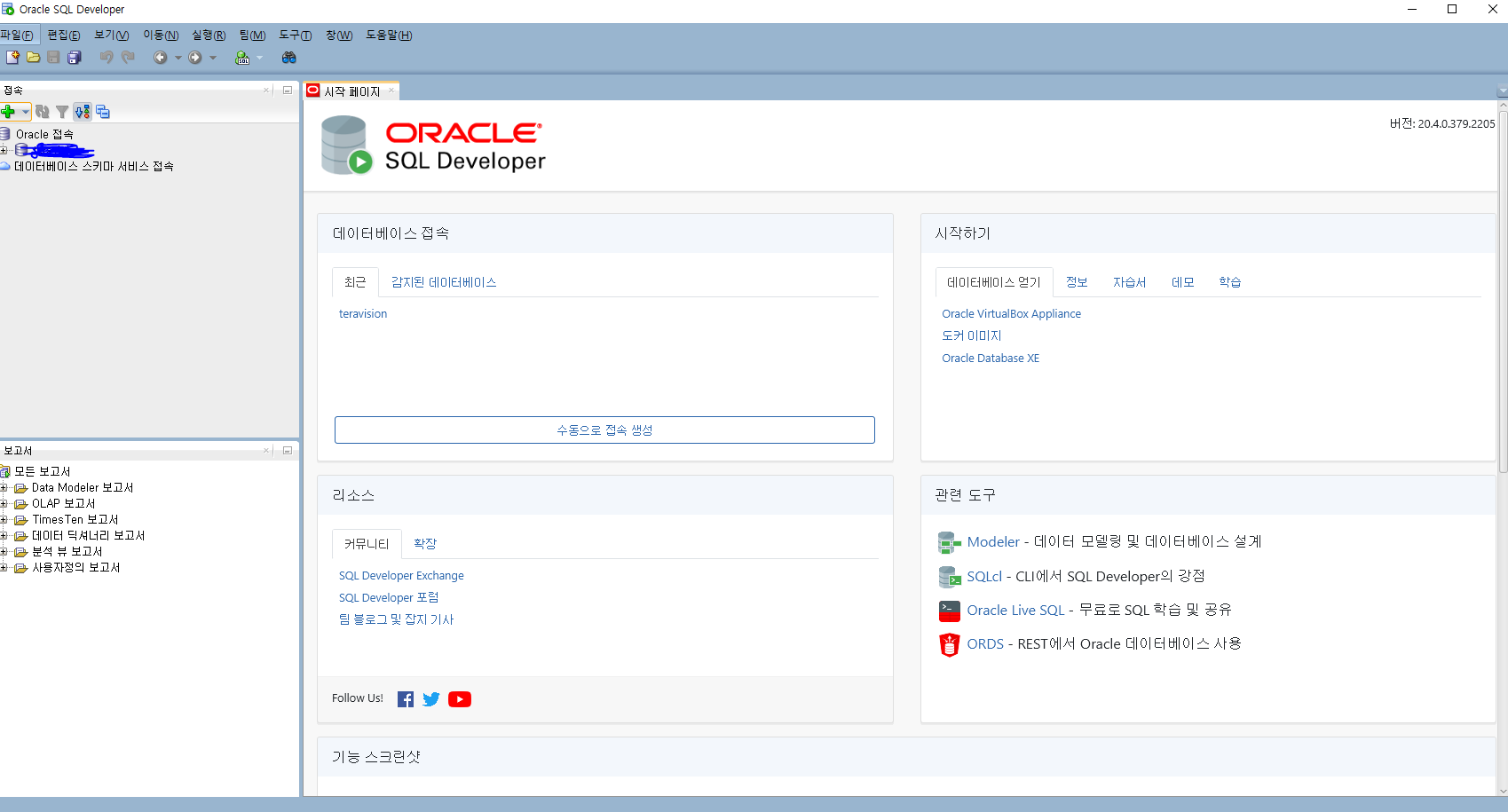Open the Facebook icon link
Viewport: 1508px width, 812px height.
coord(406,699)
